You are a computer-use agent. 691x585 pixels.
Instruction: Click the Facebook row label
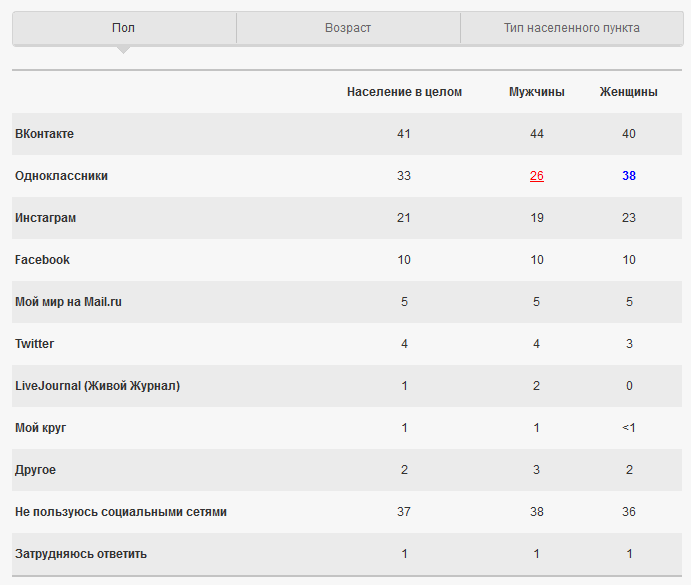coord(42,260)
